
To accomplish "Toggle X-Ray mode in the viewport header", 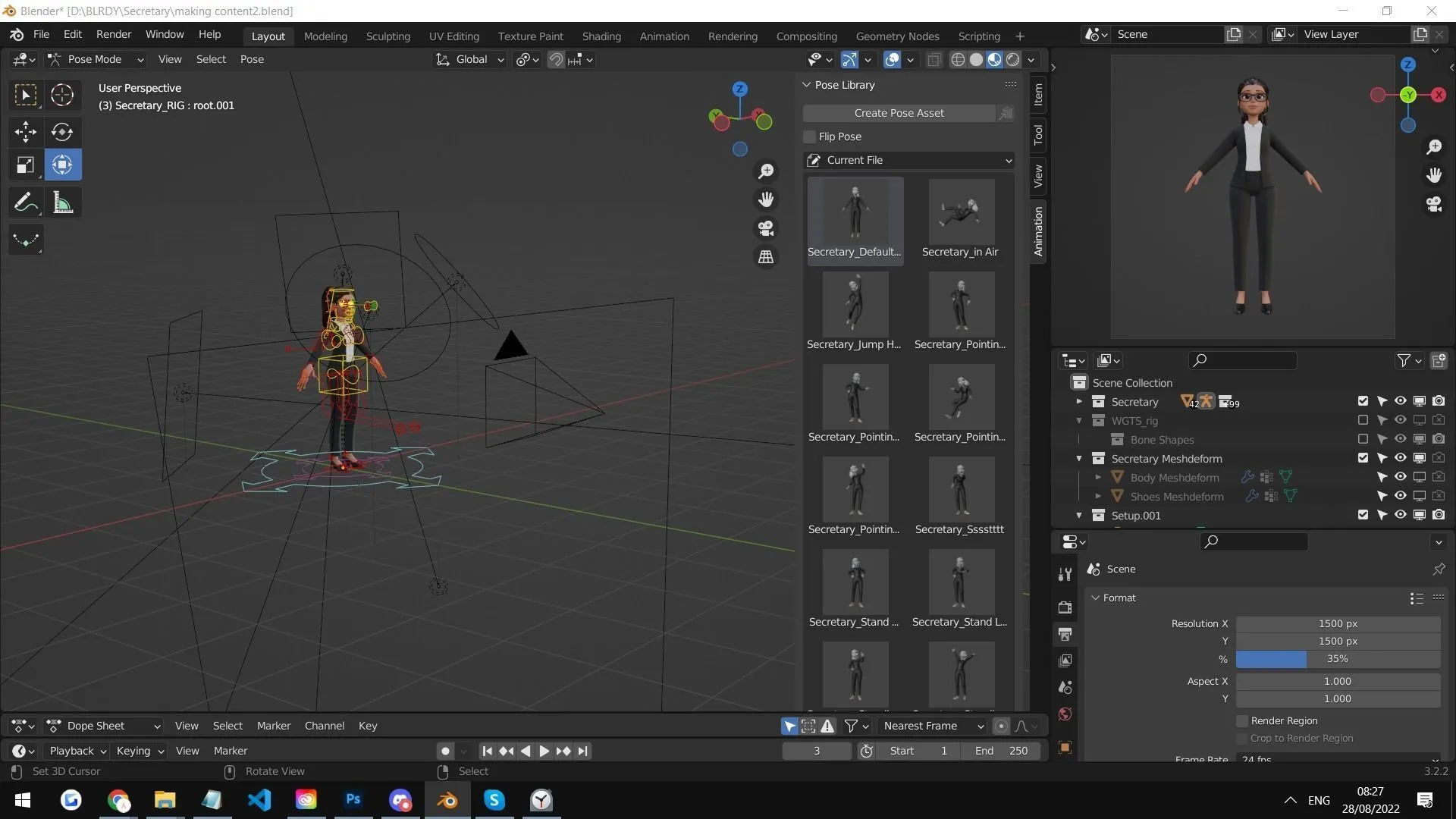I will tap(934, 59).
